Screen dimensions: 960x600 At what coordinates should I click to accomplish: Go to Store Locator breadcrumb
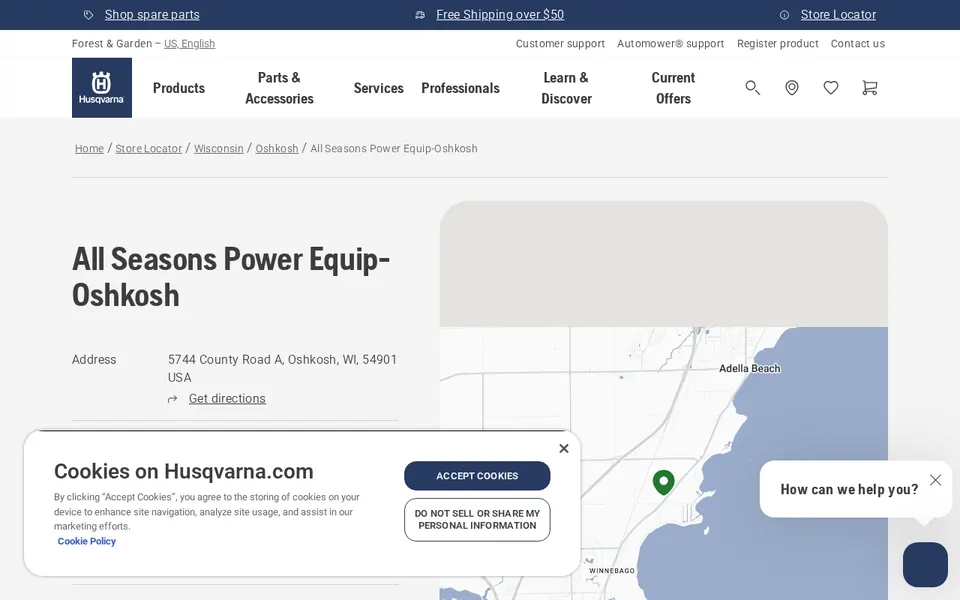149,148
